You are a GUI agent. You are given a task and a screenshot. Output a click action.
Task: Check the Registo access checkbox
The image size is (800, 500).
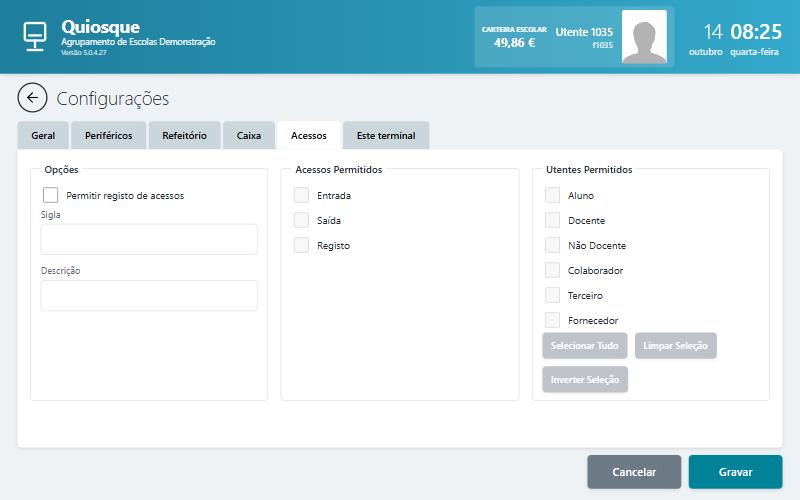[301, 245]
